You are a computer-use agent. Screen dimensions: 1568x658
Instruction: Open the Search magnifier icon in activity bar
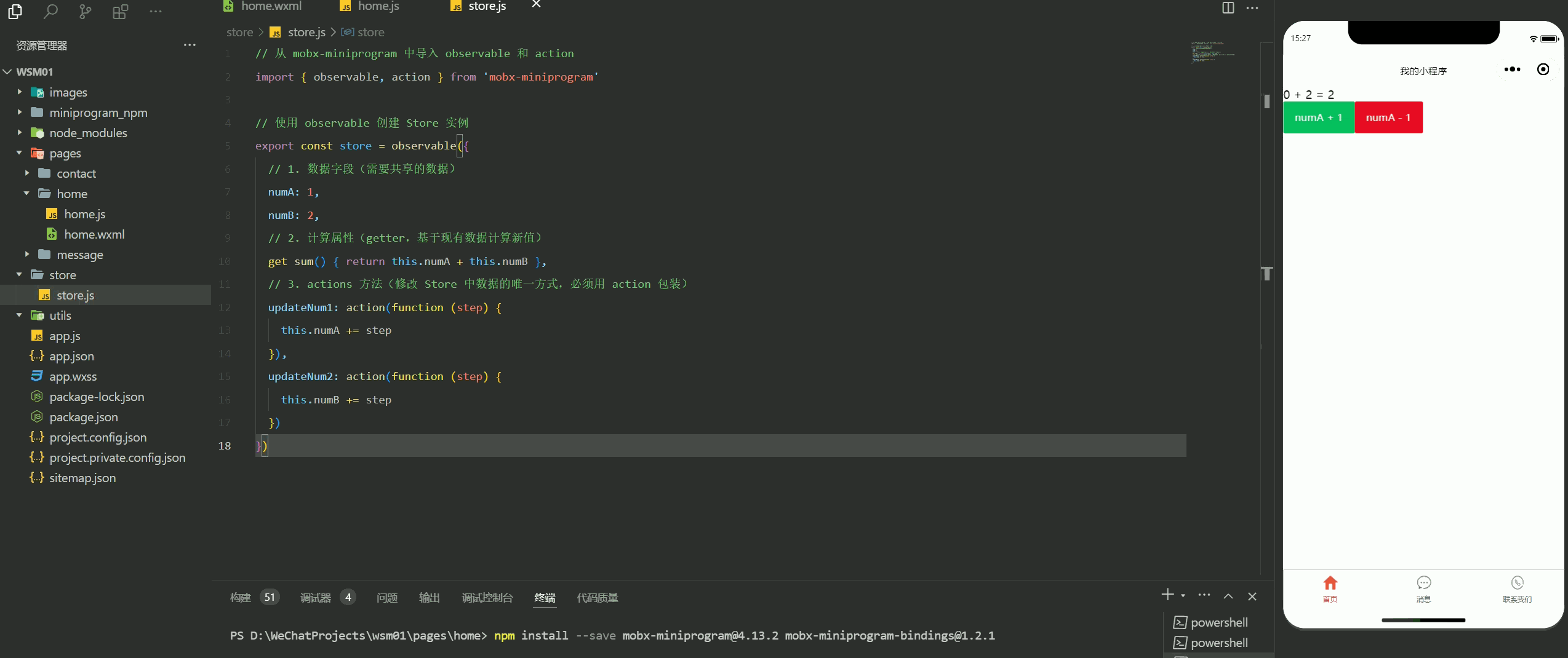50,11
